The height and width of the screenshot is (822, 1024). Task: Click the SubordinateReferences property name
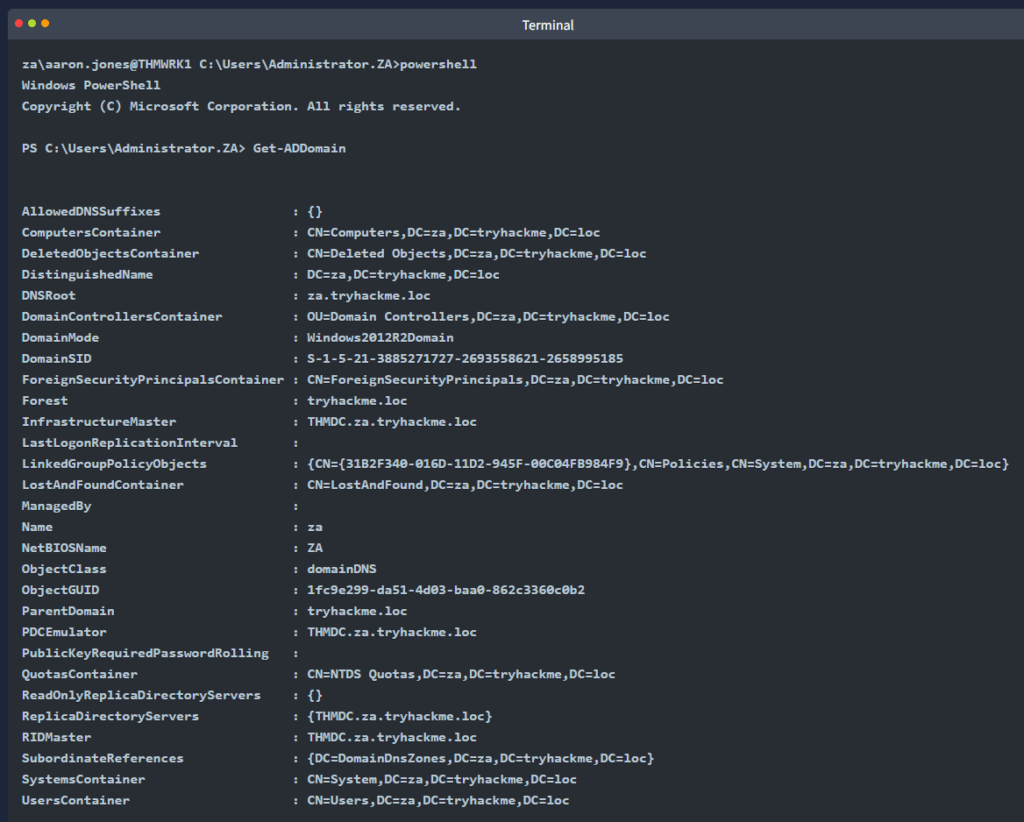click(103, 758)
